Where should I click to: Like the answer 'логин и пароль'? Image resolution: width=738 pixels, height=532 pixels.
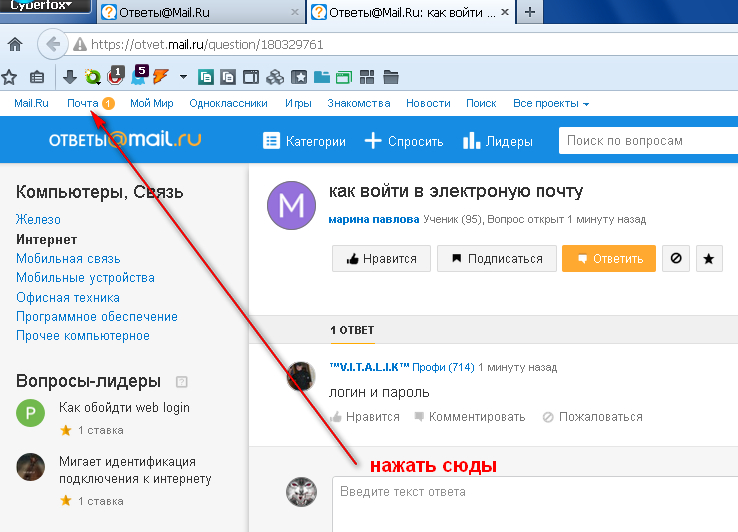coord(365,417)
